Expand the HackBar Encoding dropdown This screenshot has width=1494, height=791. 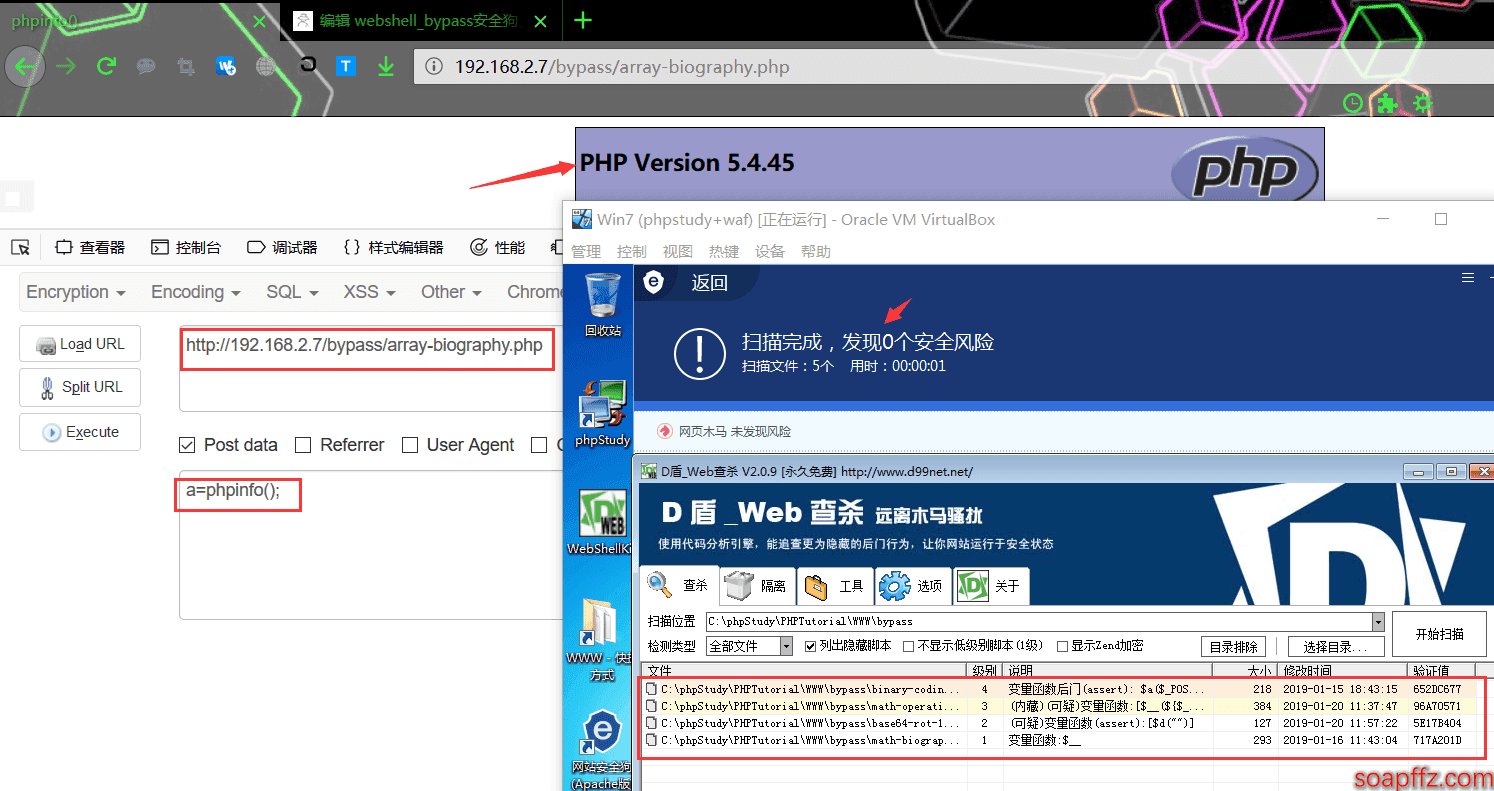coord(196,292)
